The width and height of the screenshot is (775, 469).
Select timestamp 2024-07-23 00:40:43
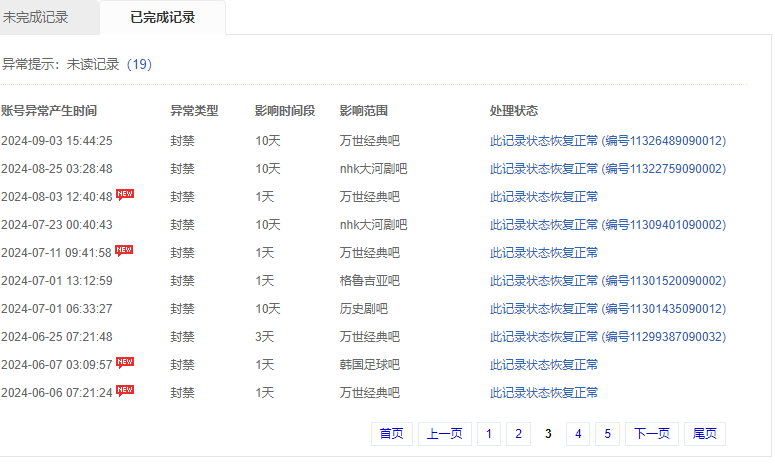coord(57,225)
